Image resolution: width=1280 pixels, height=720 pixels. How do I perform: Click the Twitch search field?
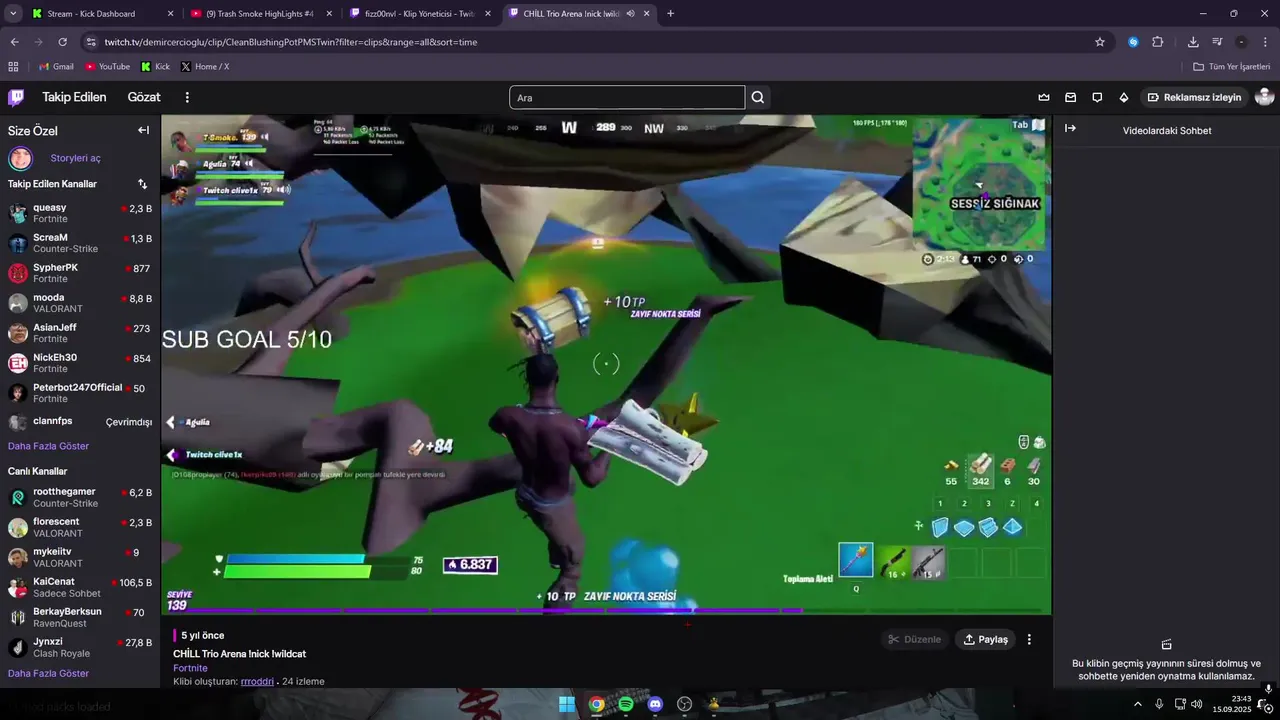click(627, 97)
